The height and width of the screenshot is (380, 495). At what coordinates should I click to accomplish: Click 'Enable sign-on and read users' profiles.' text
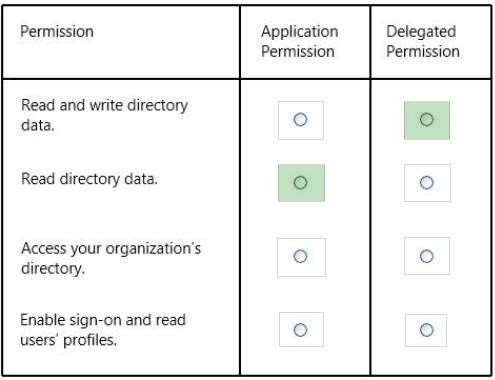(x=103, y=330)
